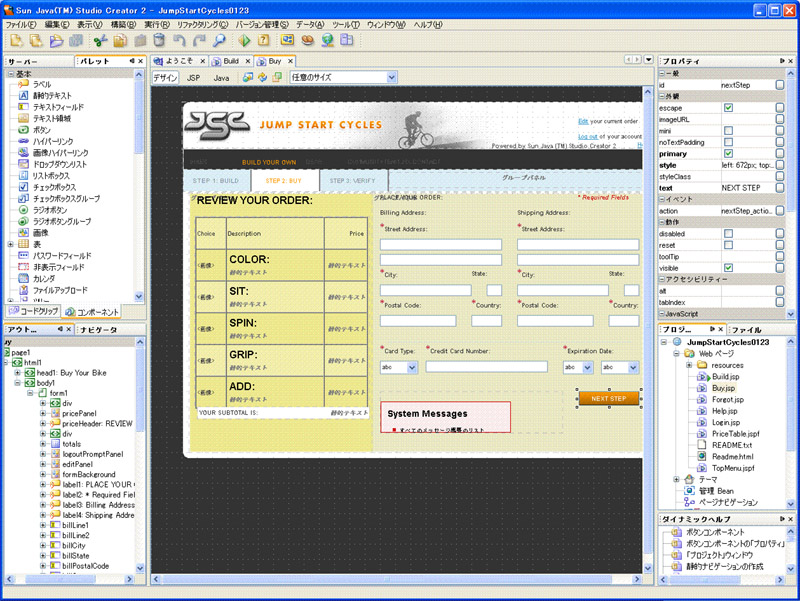Expand the テーマ node in project tree
Image resolution: width=800 pixels, height=601 pixels.
pos(677,479)
